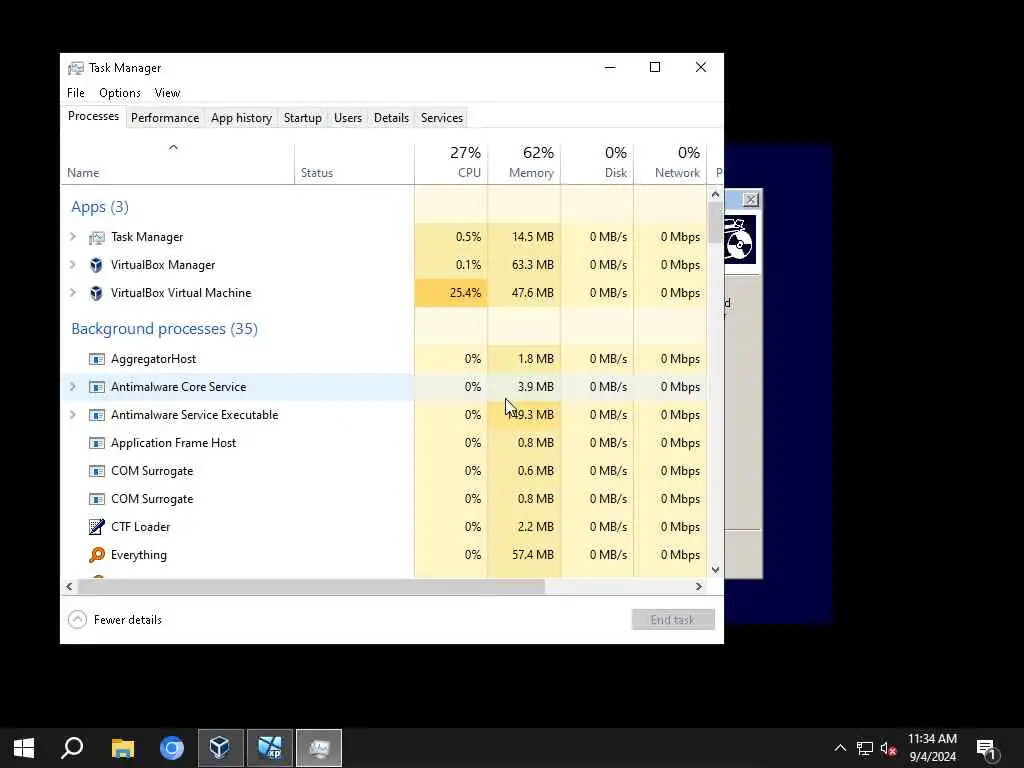
Task: Collapse to Fewer details
Action: [x=115, y=620]
